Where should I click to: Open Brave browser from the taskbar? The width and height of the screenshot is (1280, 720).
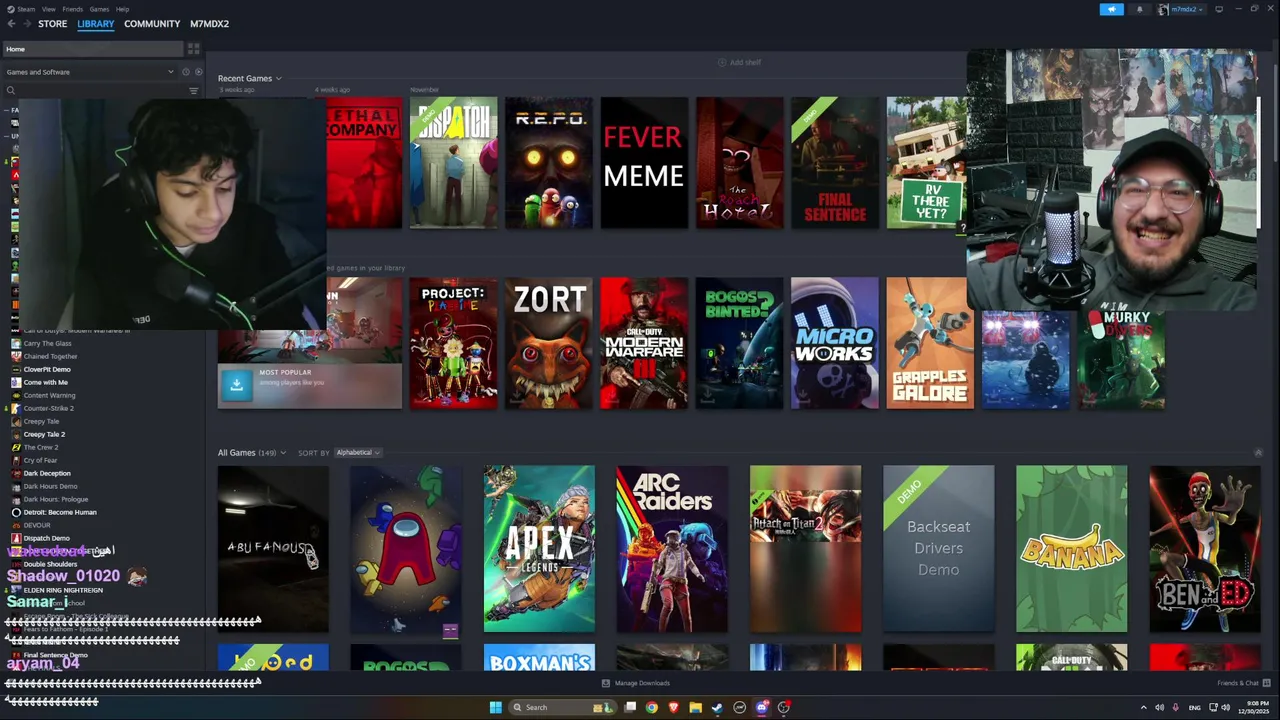click(674, 707)
